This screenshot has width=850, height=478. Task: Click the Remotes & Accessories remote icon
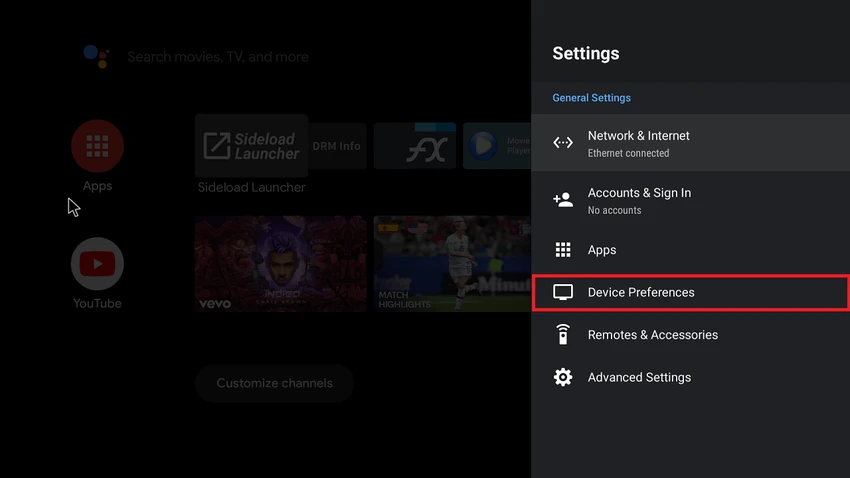(x=563, y=334)
